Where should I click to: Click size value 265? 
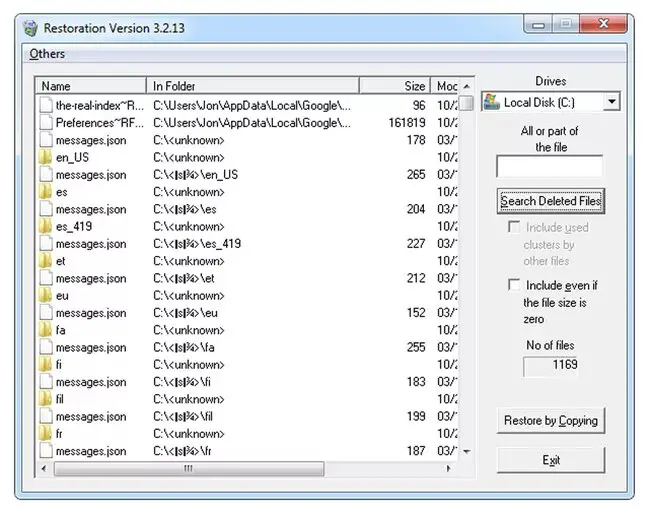coord(416,174)
